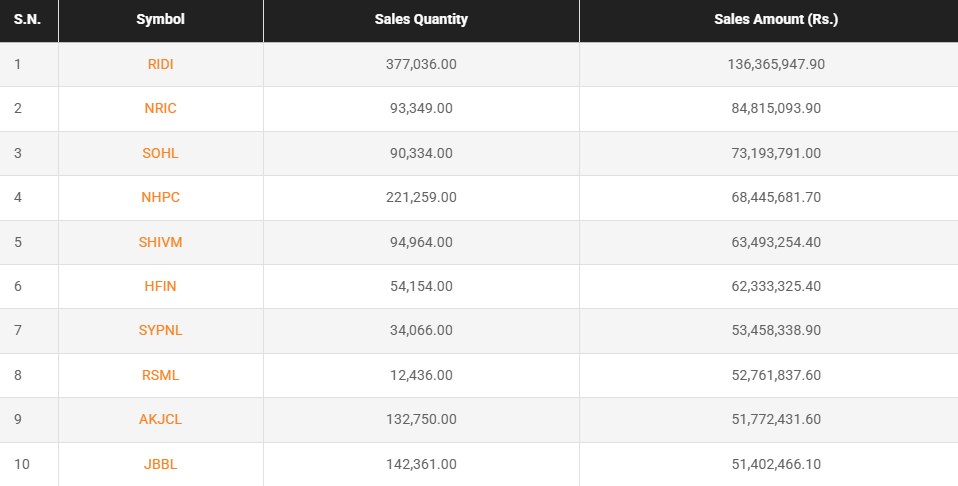The image size is (958, 486).
Task: Open the NRIC stock symbol link
Action: pos(160,108)
